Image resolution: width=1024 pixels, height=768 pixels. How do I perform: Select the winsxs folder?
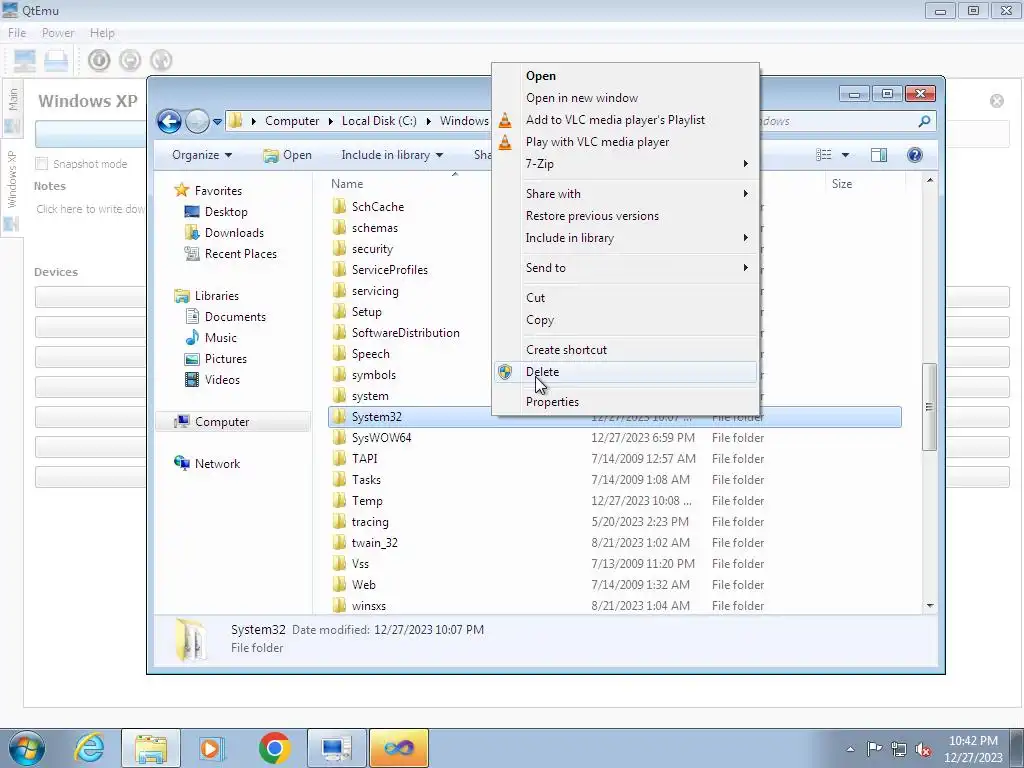tap(368, 606)
